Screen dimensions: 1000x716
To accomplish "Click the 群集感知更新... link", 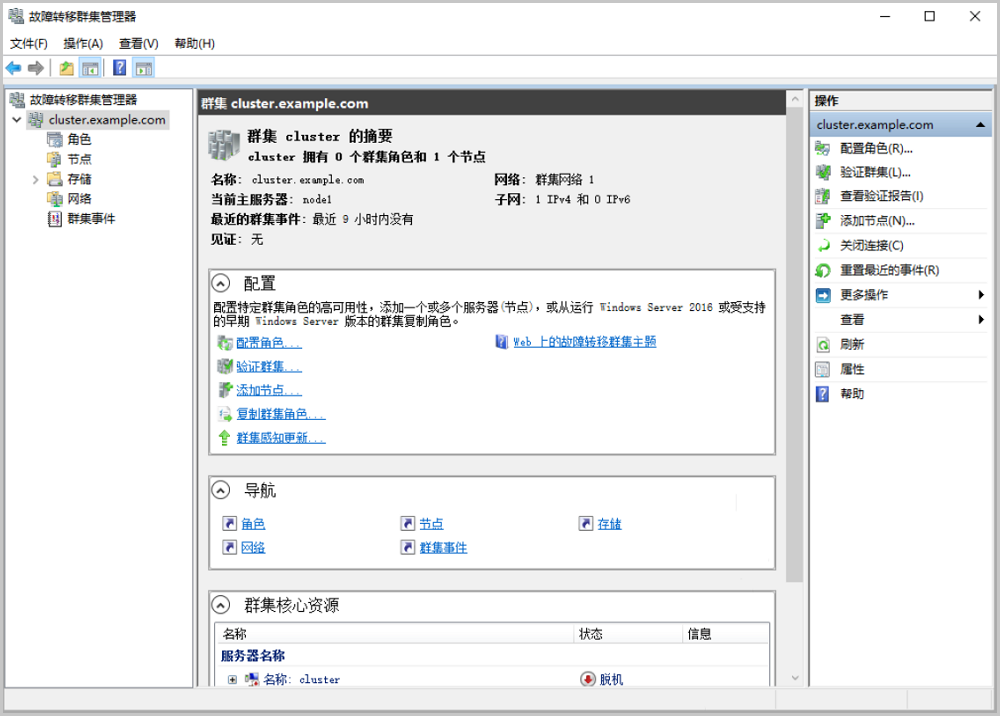I will click(280, 438).
